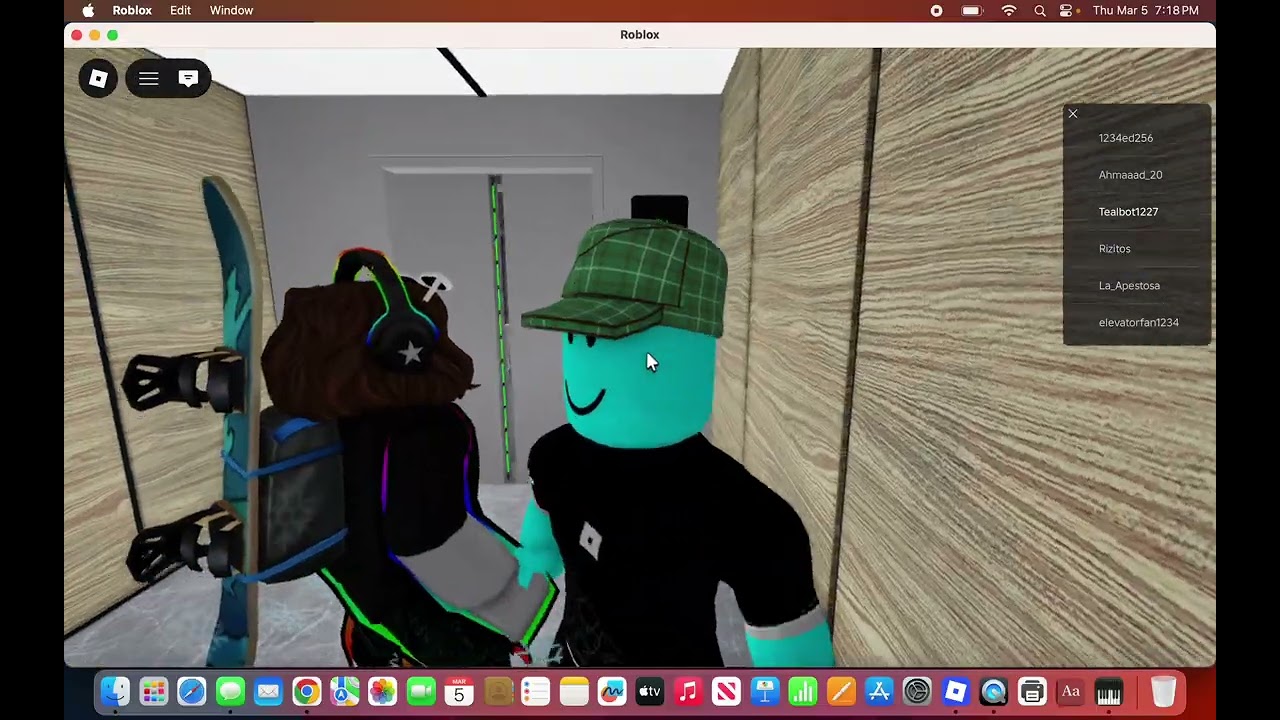Image resolution: width=1280 pixels, height=720 pixels.
Task: Open Spotlight search in menu bar
Action: pyautogui.click(x=1040, y=10)
